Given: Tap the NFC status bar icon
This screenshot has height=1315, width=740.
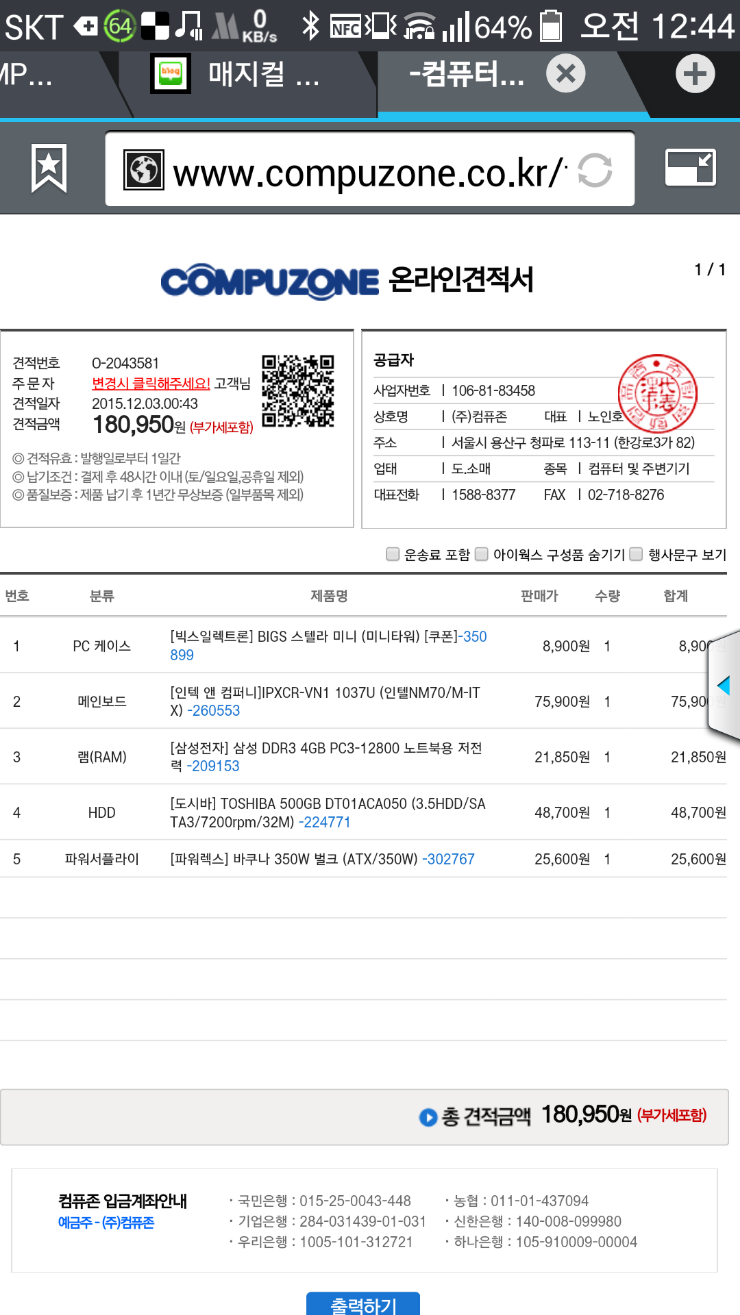Looking at the screenshot, I should pos(346,25).
